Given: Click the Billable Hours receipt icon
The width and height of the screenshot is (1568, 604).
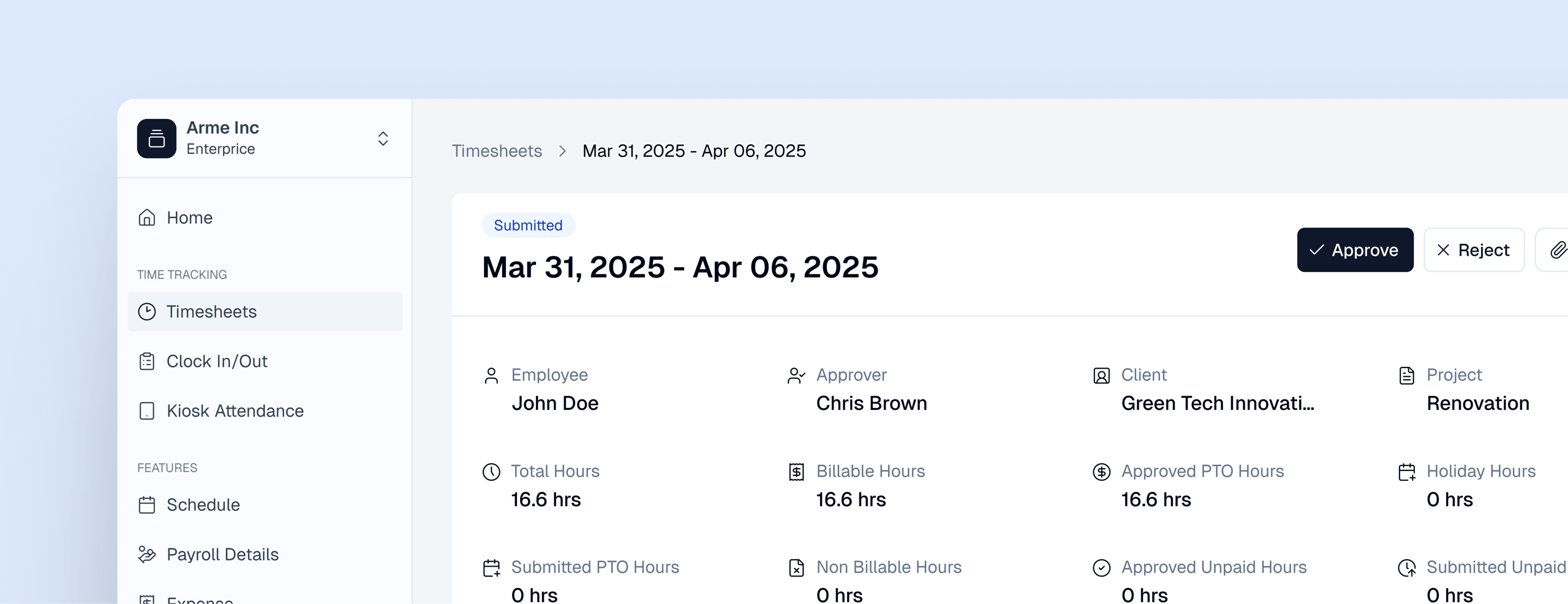Looking at the screenshot, I should (796, 472).
